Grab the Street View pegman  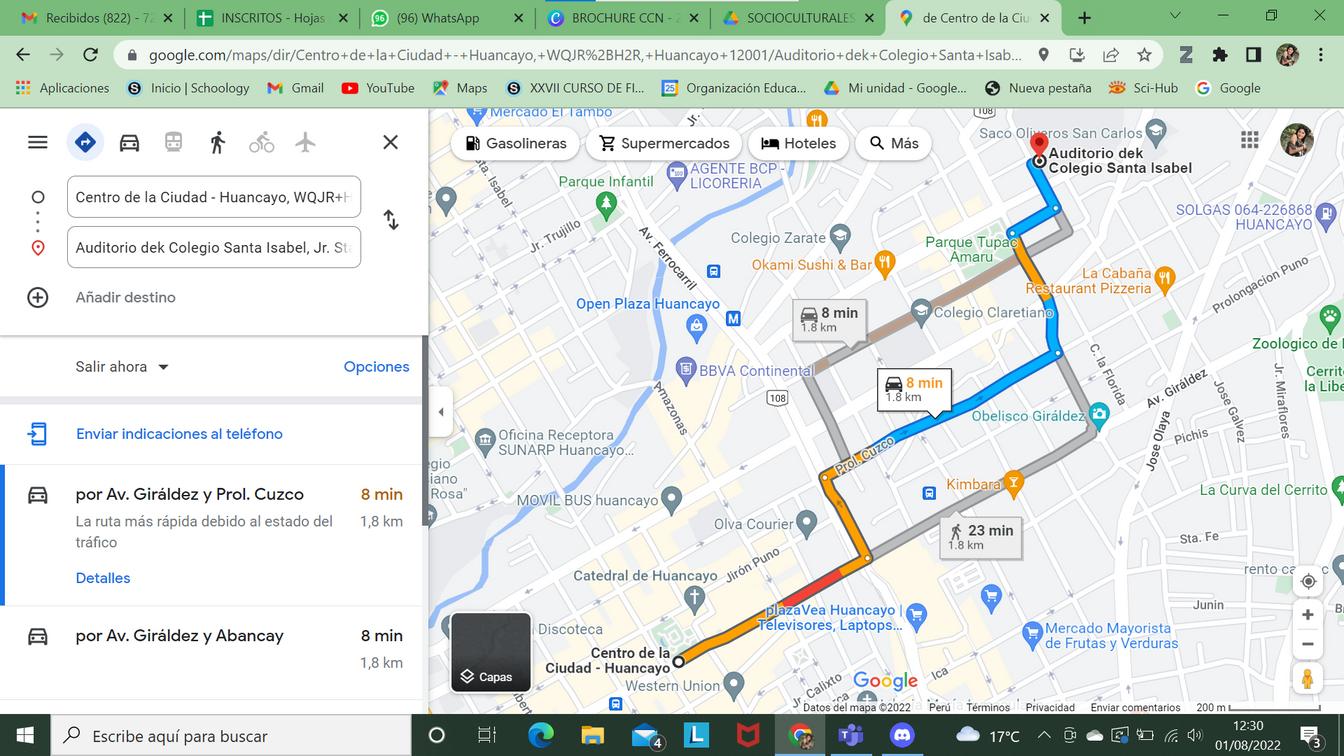click(x=1307, y=678)
